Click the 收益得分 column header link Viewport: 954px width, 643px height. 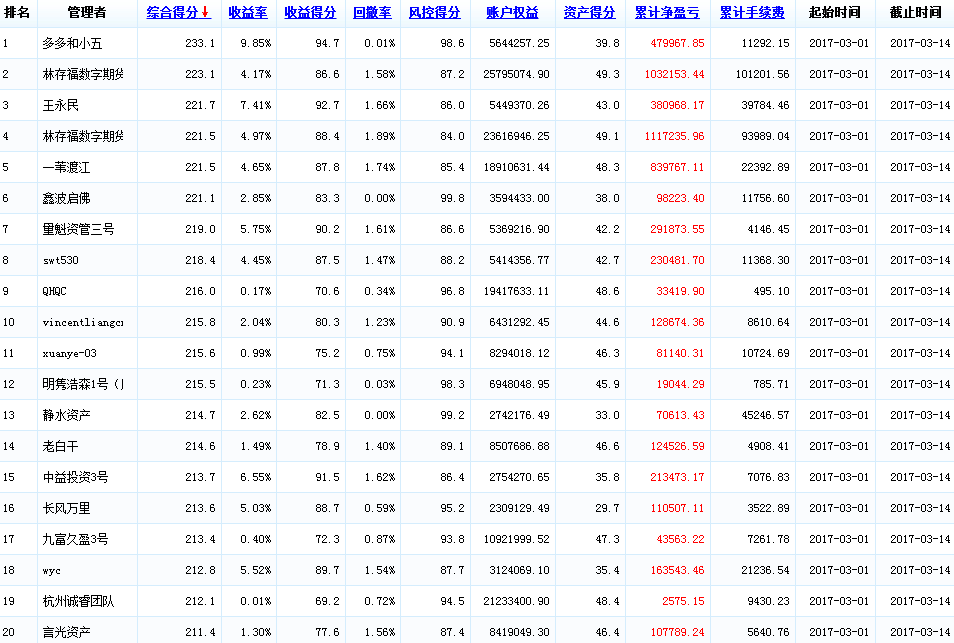[310, 12]
